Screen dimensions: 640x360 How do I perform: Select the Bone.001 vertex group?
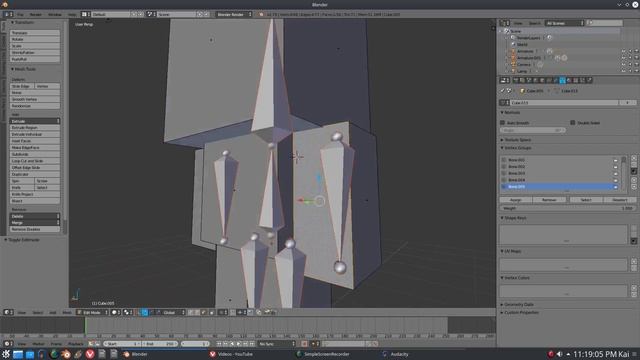click(x=559, y=160)
